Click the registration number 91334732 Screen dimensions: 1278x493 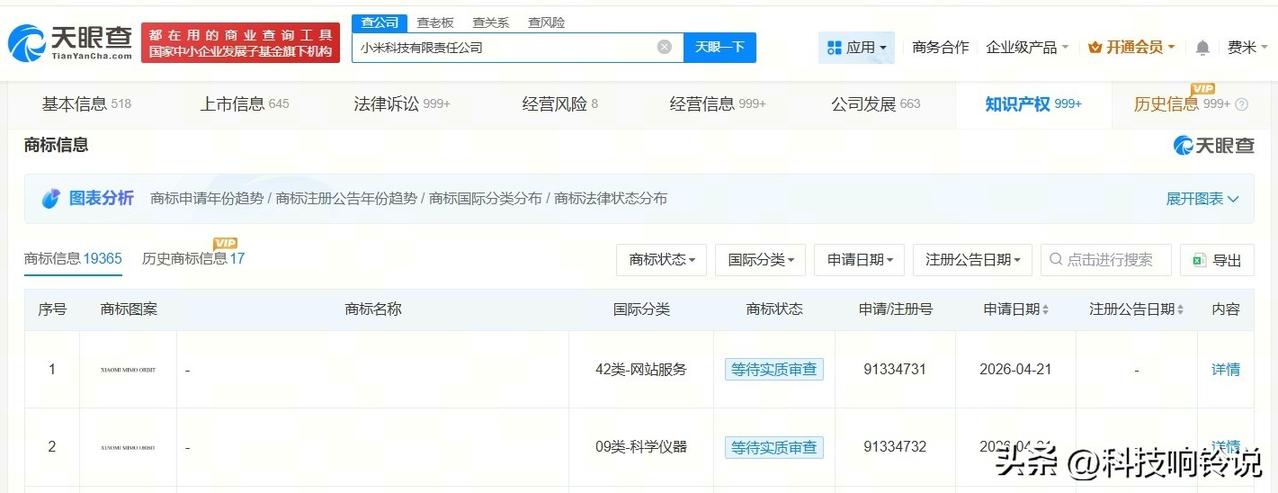click(x=895, y=447)
